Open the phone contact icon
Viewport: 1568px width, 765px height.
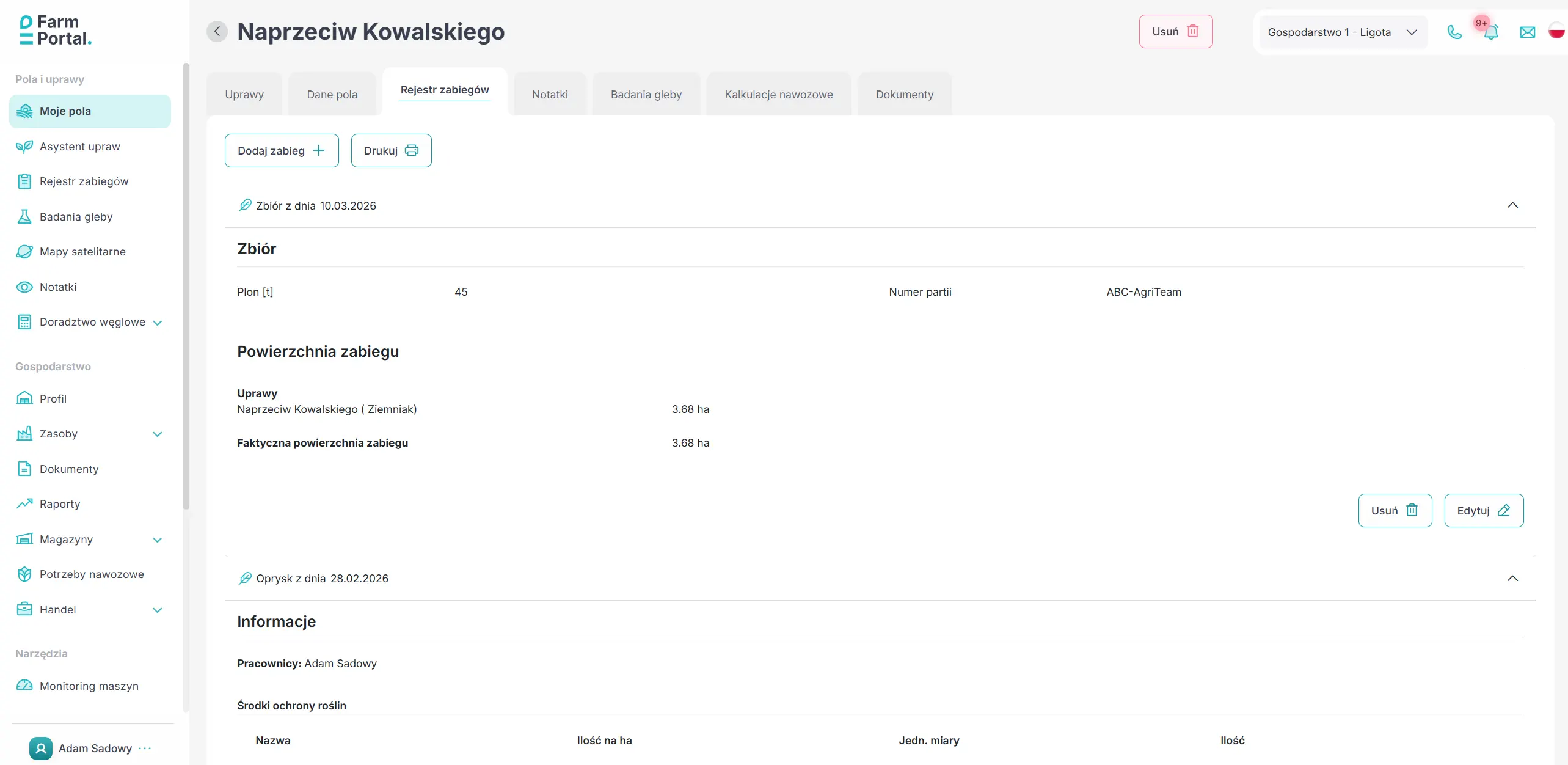[1454, 32]
